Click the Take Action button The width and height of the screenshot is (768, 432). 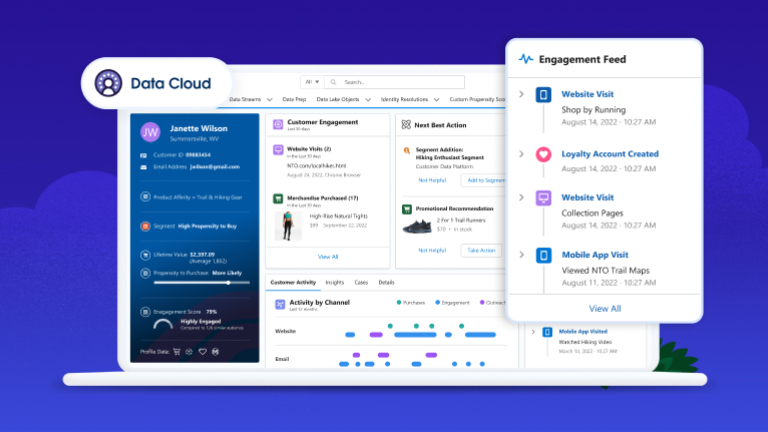pos(481,250)
